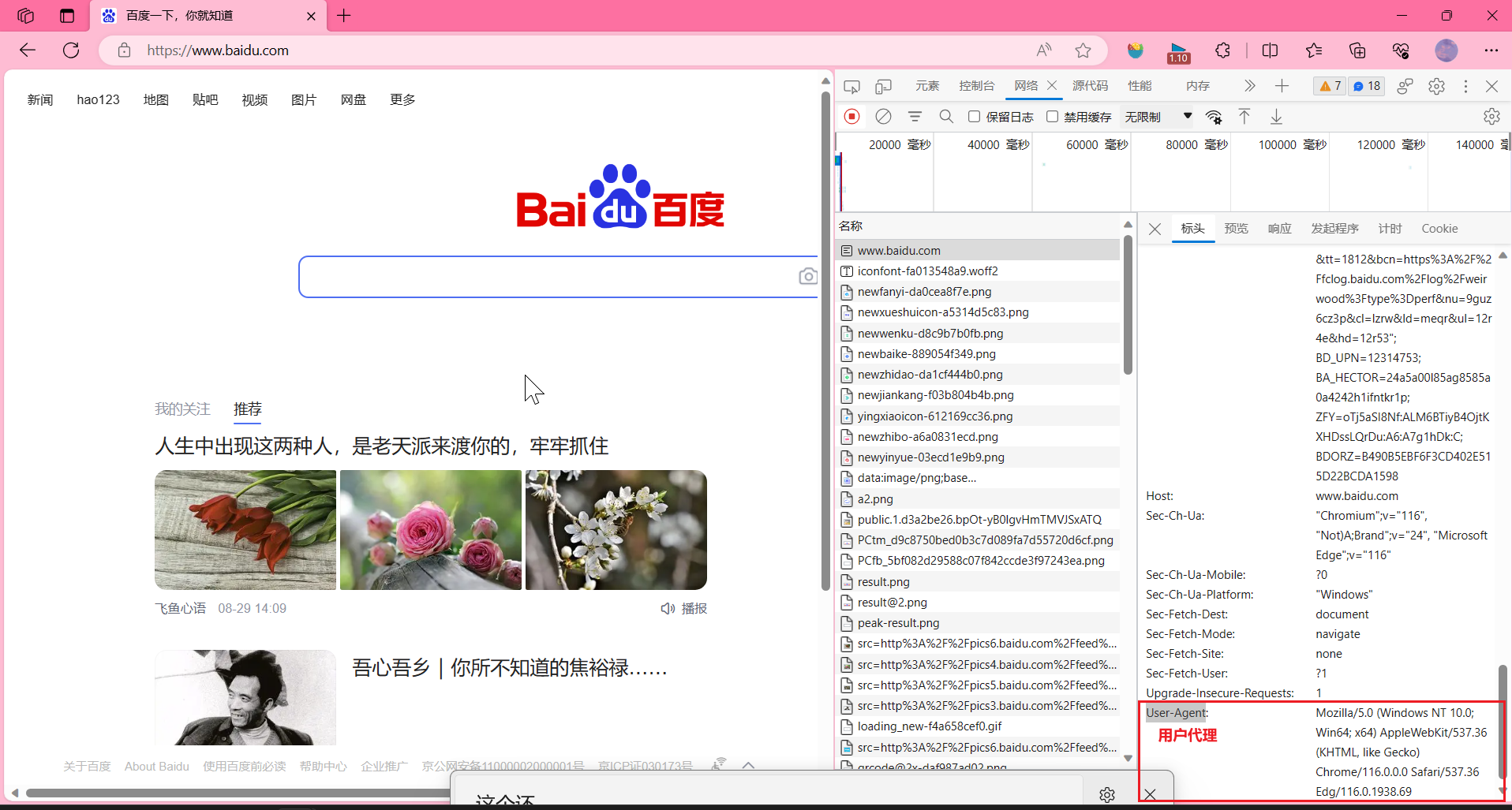Screen dimensions: 1512x810
Task: Click the browser back arrow
Action: tap(28, 50)
